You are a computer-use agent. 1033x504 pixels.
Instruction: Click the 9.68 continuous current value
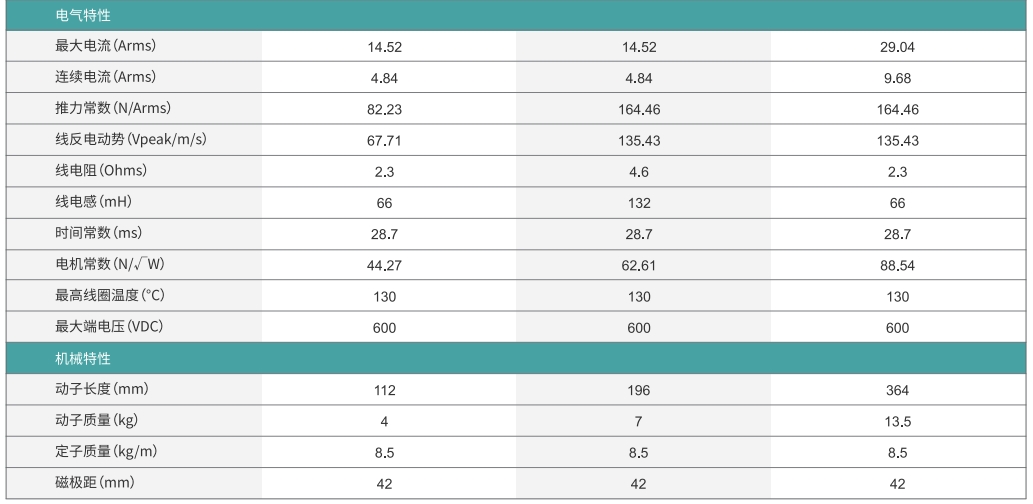(897, 78)
